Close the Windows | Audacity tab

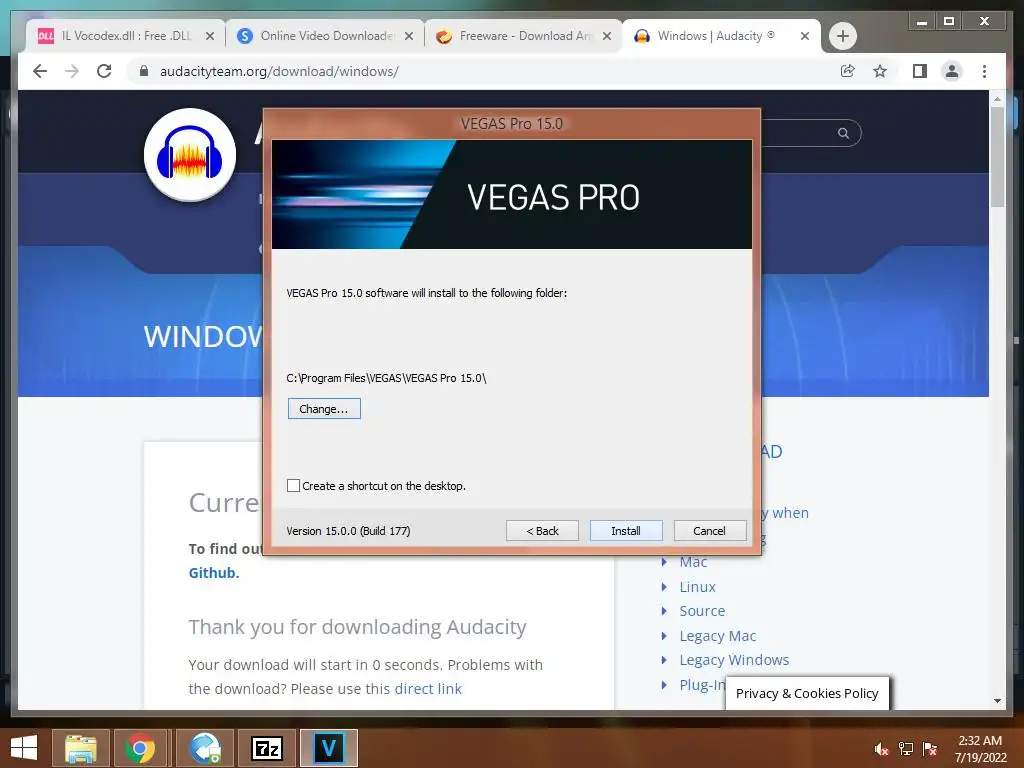coord(805,36)
